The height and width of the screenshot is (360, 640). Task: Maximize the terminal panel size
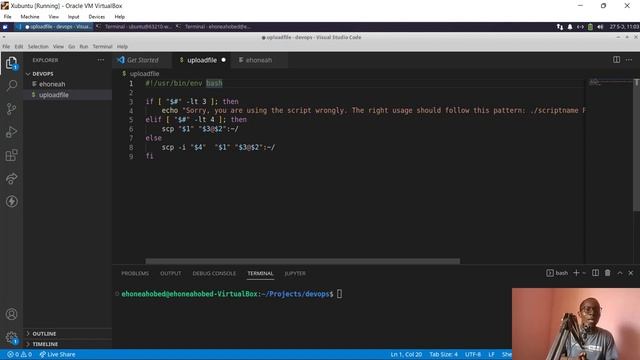tap(620, 273)
